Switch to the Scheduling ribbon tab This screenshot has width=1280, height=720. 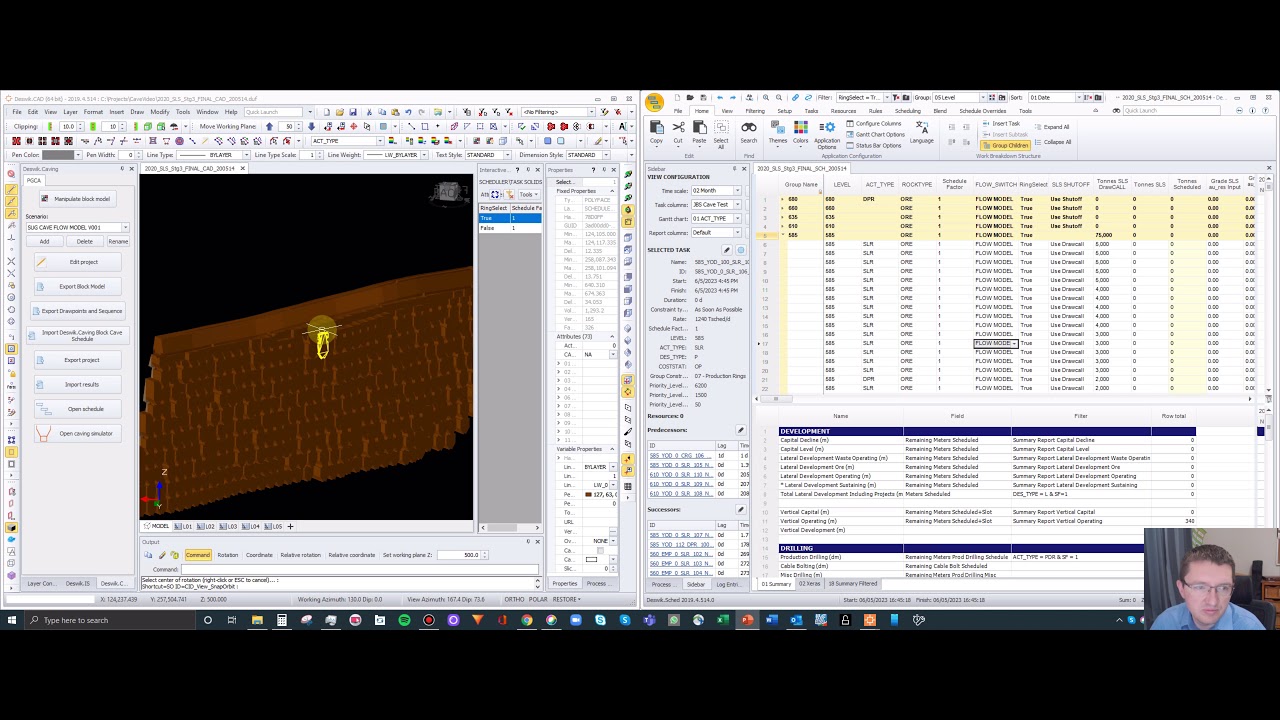[908, 111]
